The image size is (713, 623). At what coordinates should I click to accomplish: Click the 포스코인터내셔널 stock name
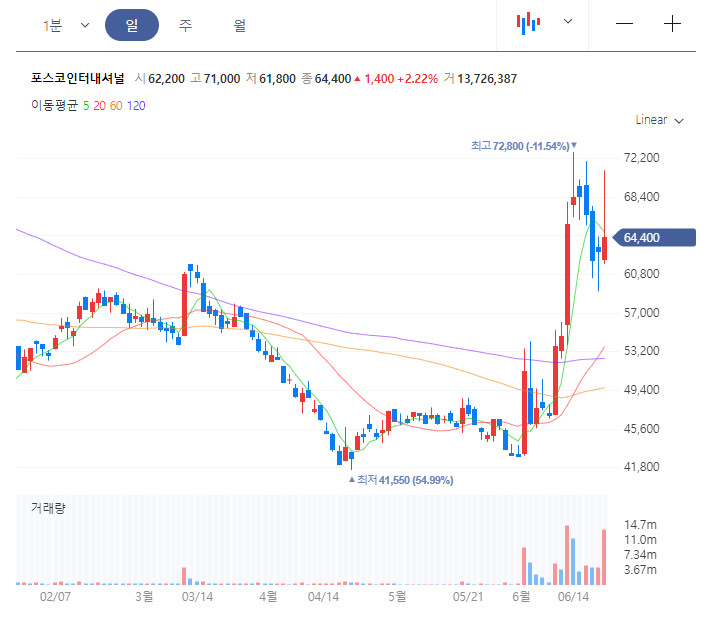[77, 78]
